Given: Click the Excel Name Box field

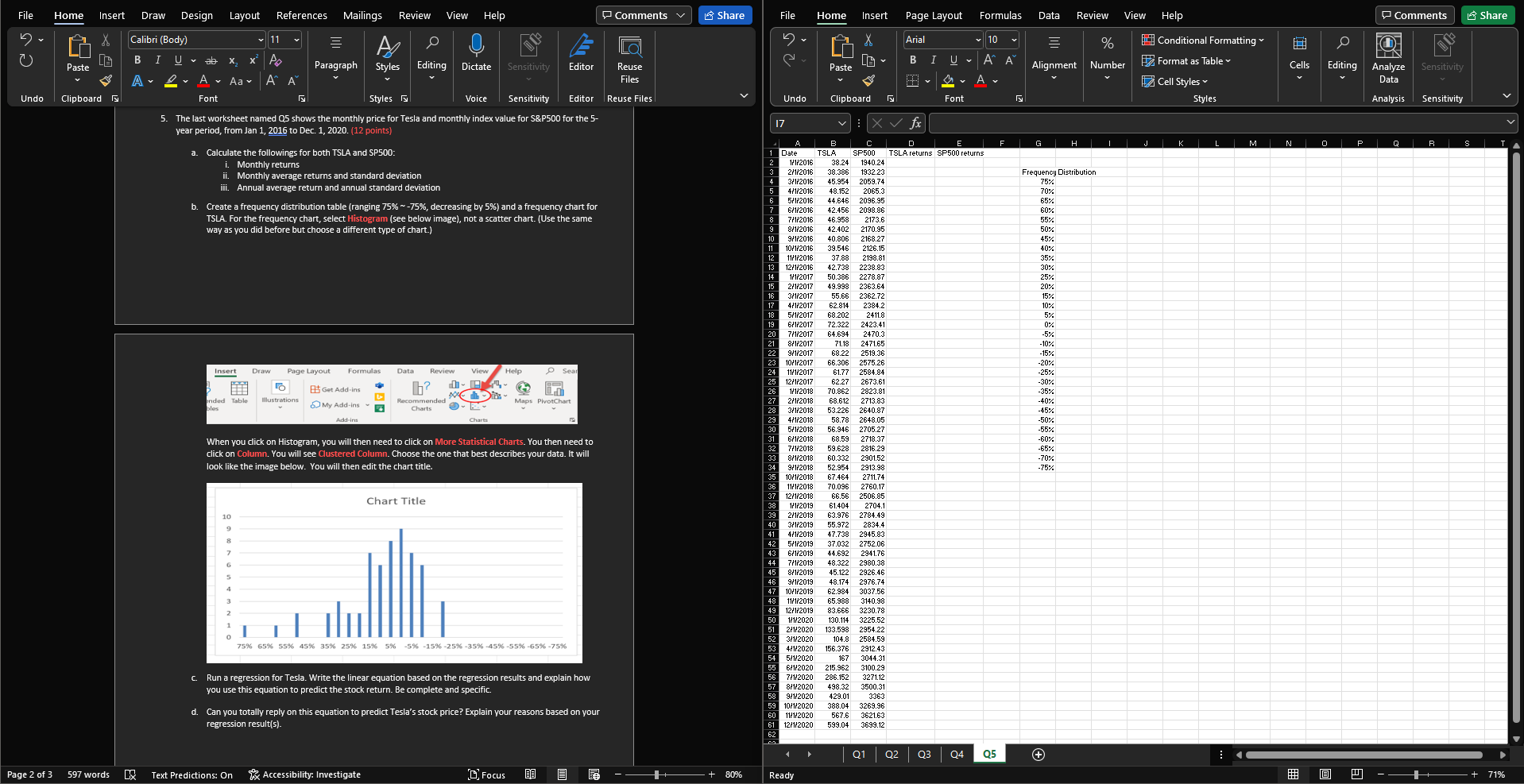Looking at the screenshot, I should click(810, 123).
